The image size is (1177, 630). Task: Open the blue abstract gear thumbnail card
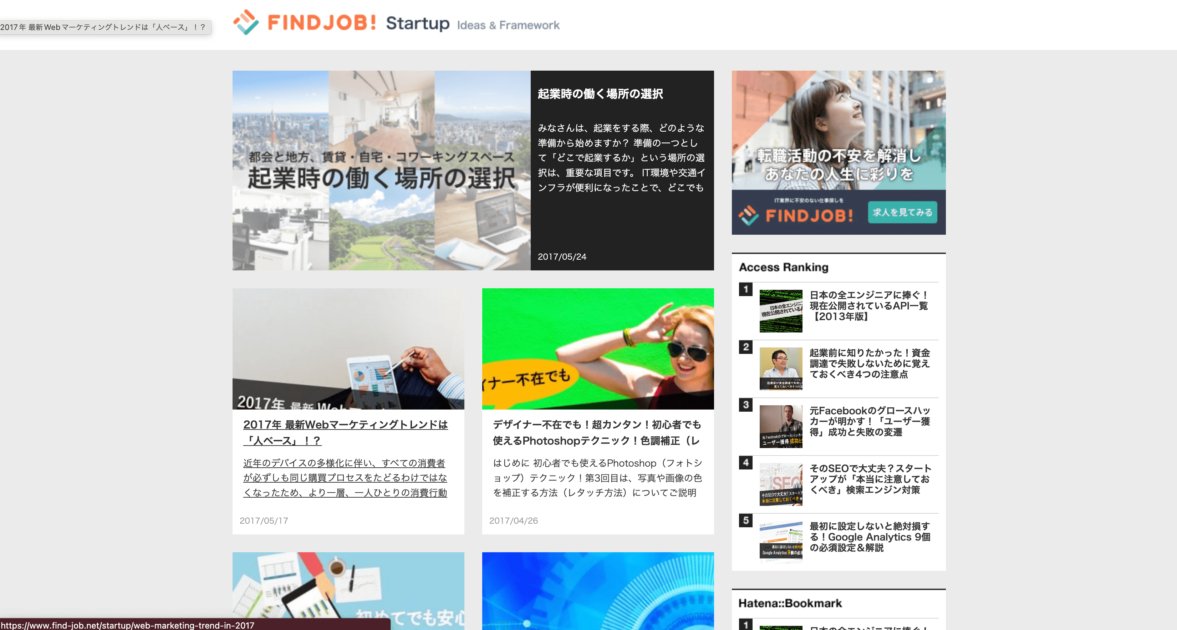click(x=598, y=591)
